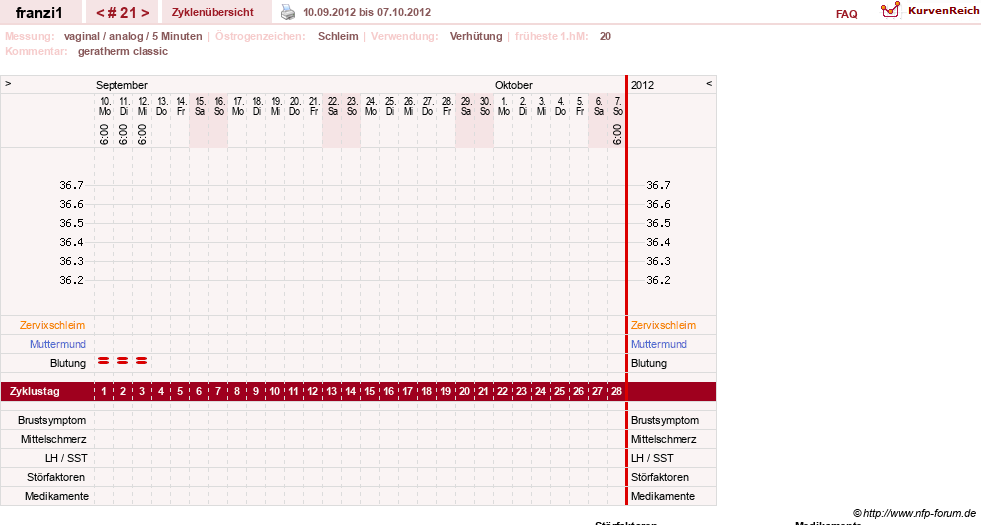Click the 24. Mo date header
Viewport: 981px width, 525px height.
click(x=371, y=106)
